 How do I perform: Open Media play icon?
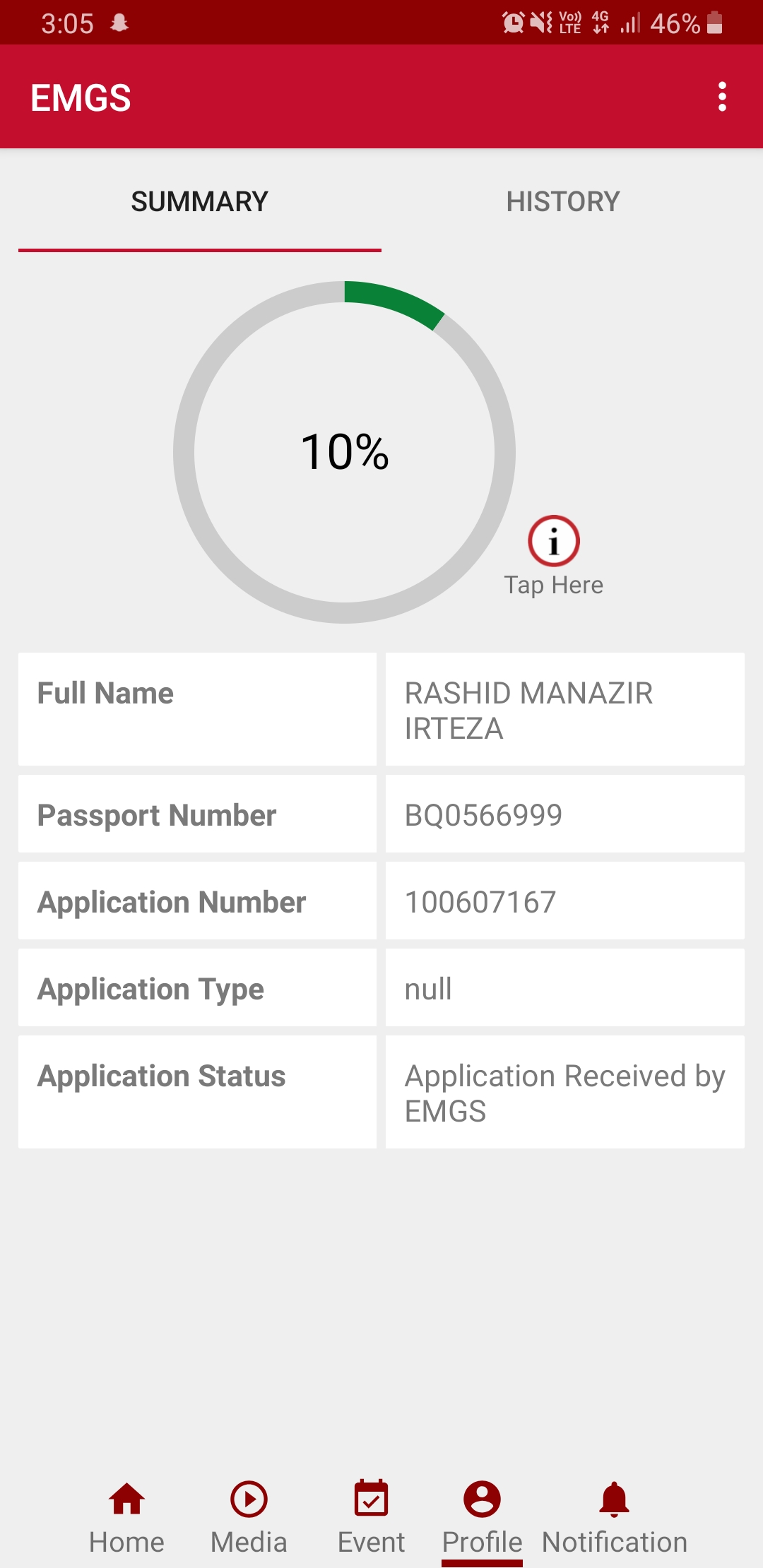249,1499
